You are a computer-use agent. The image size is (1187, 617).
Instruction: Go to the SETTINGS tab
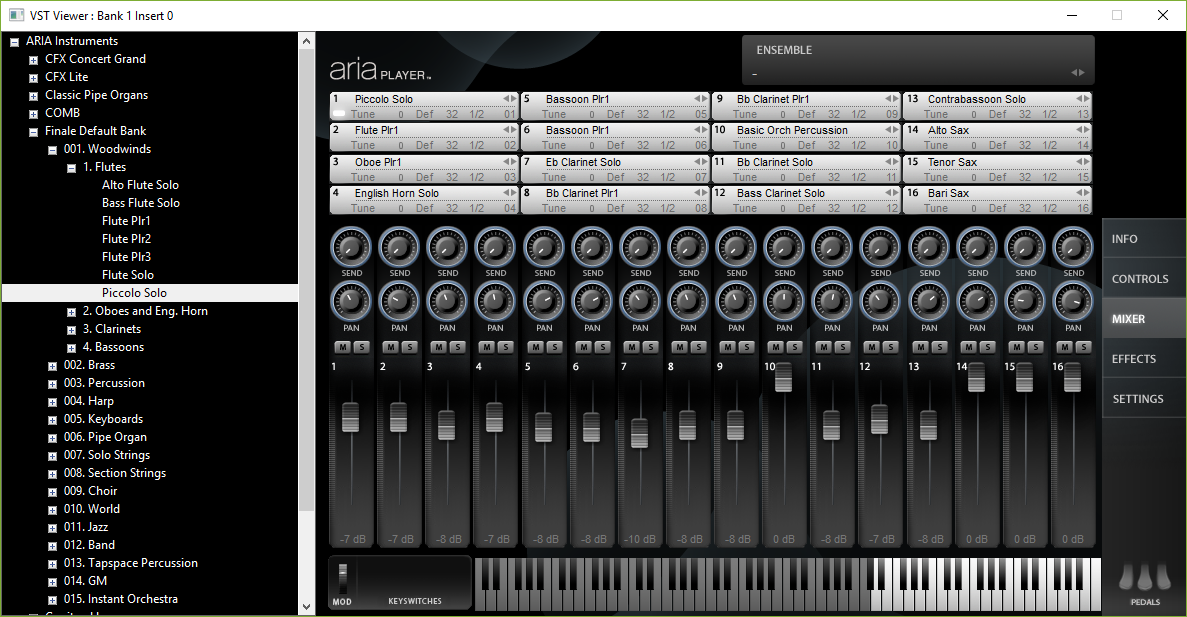coord(1144,399)
